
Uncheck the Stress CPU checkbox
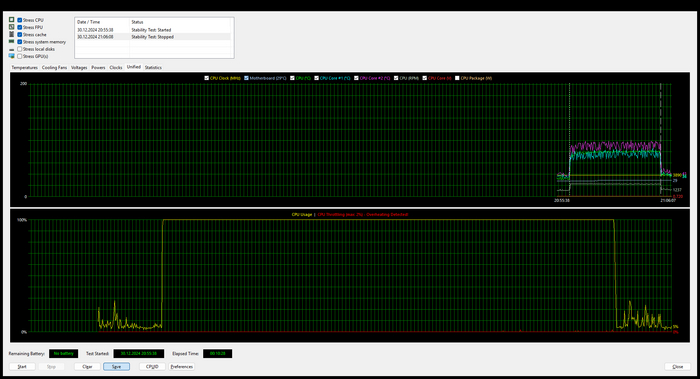pyautogui.click(x=20, y=20)
